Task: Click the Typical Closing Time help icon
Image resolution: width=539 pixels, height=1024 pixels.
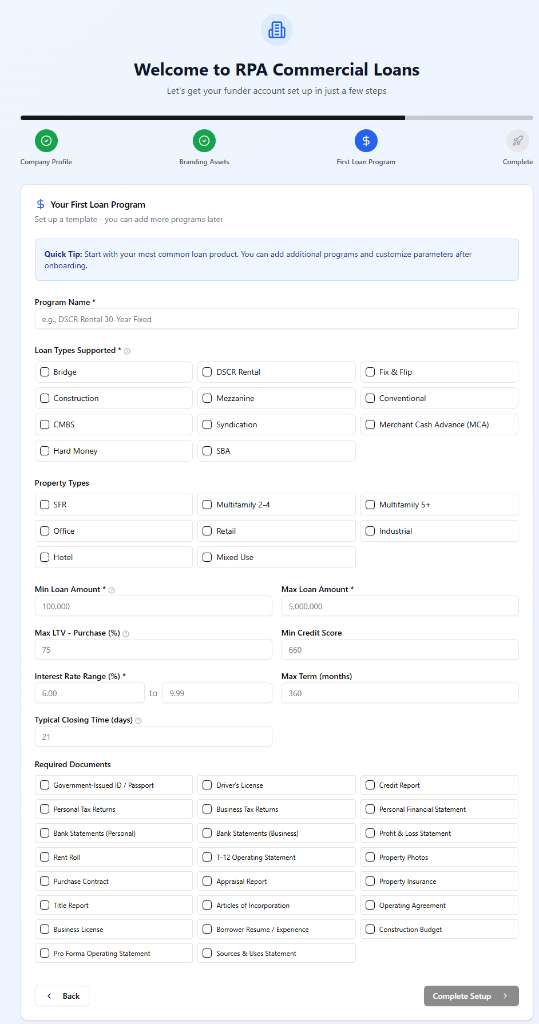Action: (139, 721)
